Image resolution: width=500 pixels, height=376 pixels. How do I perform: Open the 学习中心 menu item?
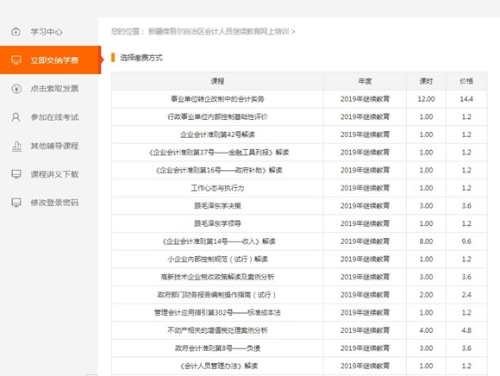pos(47,32)
